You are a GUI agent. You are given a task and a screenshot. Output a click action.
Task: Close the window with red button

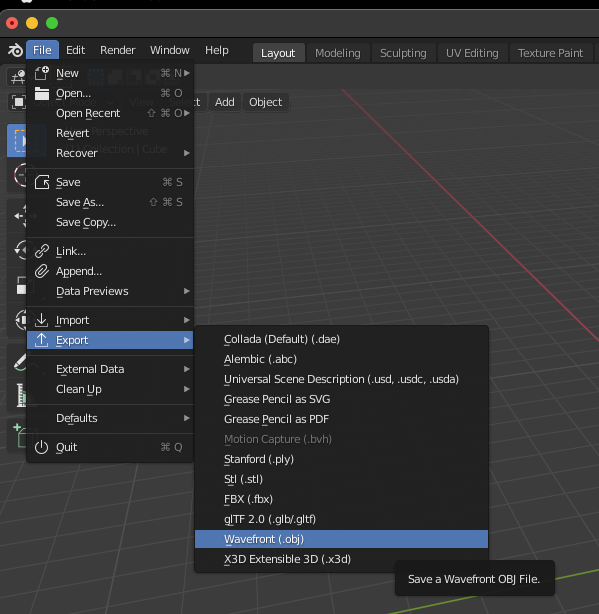[12, 23]
